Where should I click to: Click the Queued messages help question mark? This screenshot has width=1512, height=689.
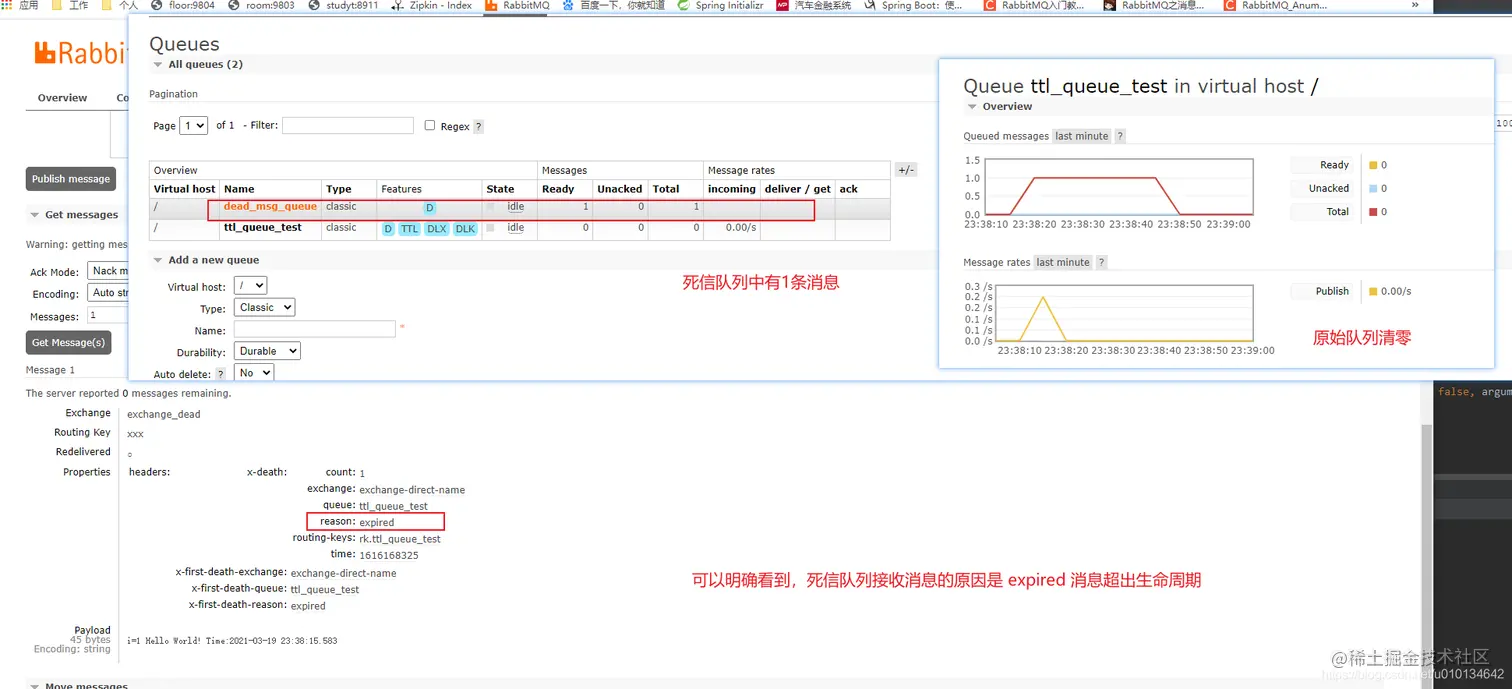click(x=1120, y=136)
